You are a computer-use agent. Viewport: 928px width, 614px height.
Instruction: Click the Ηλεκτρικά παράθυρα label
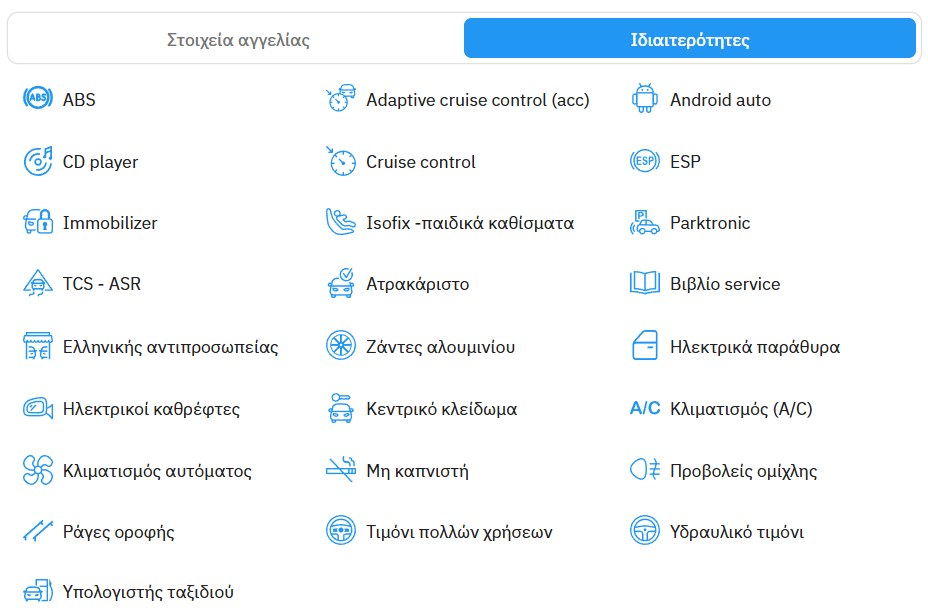tap(755, 347)
